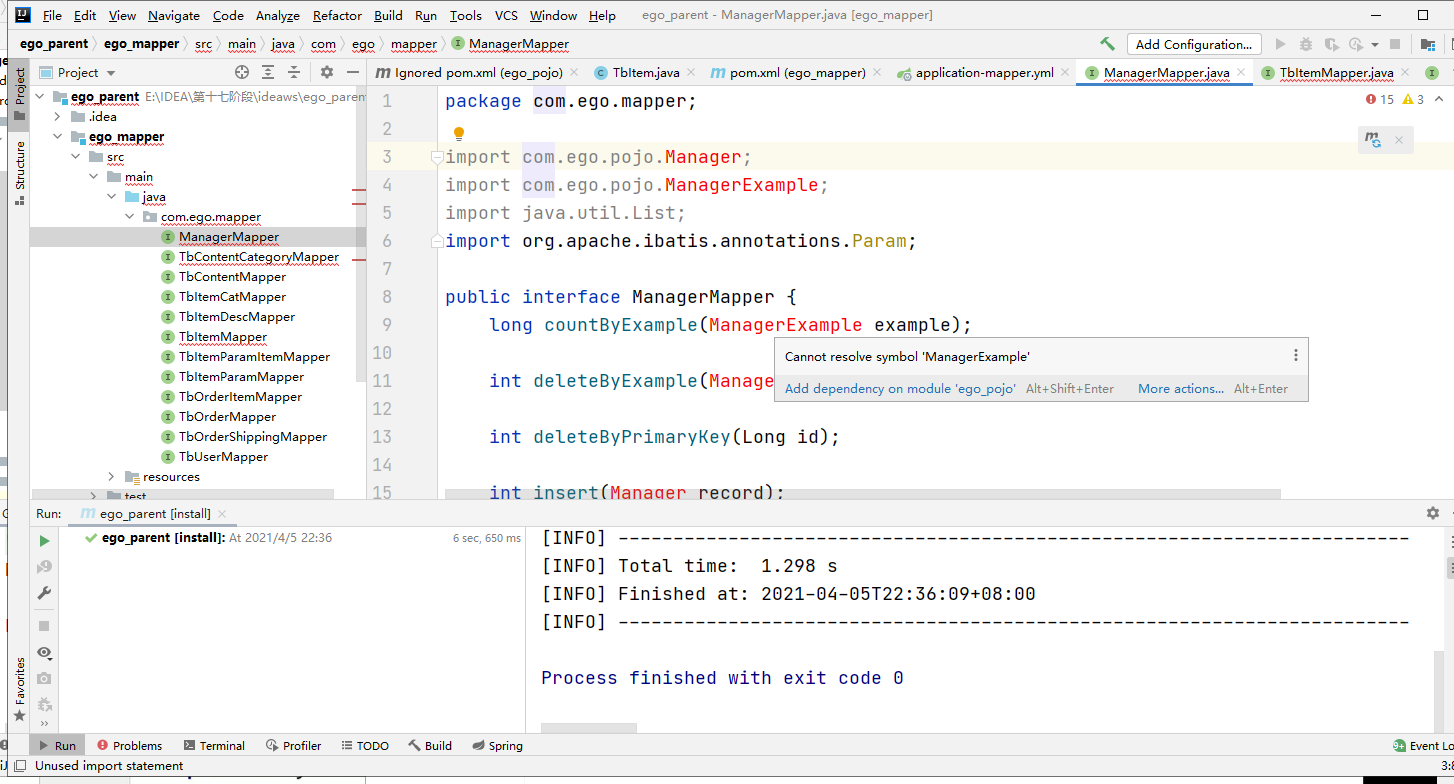Collapse the java source folder
1454x784 pixels.
point(111,197)
